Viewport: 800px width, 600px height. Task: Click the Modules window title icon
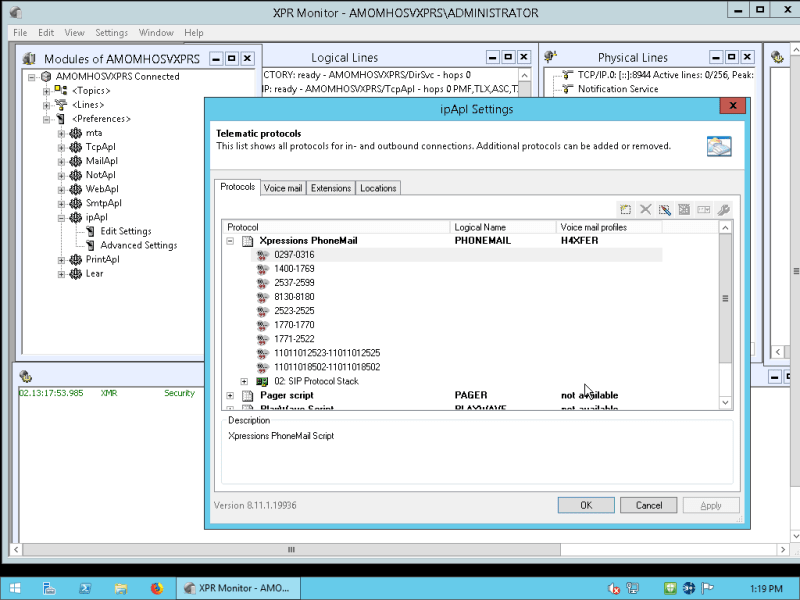29,59
